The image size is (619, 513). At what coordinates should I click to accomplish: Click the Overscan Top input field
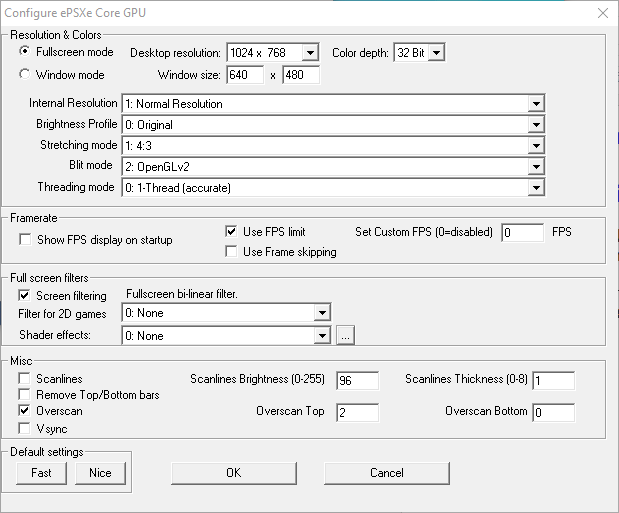[357, 413]
